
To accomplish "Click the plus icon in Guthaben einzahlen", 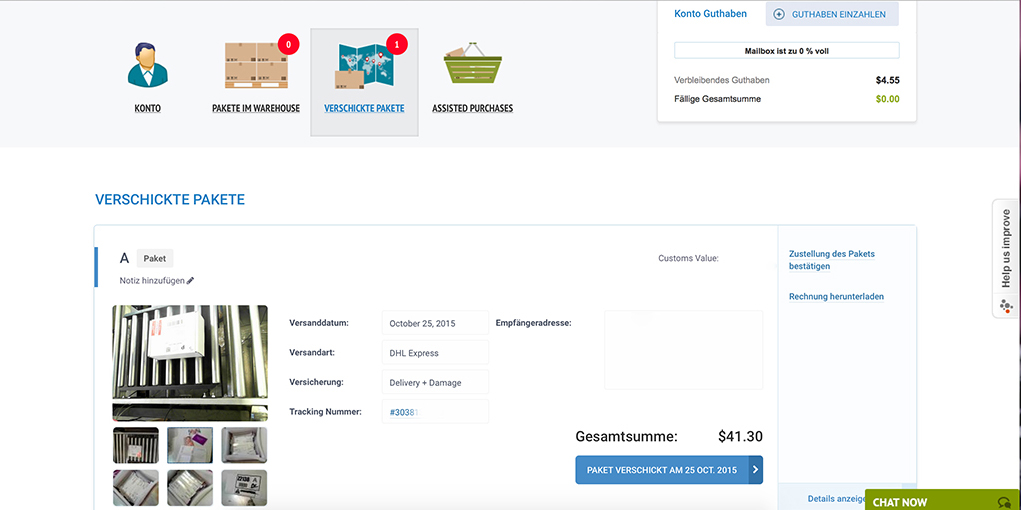I will coord(779,14).
